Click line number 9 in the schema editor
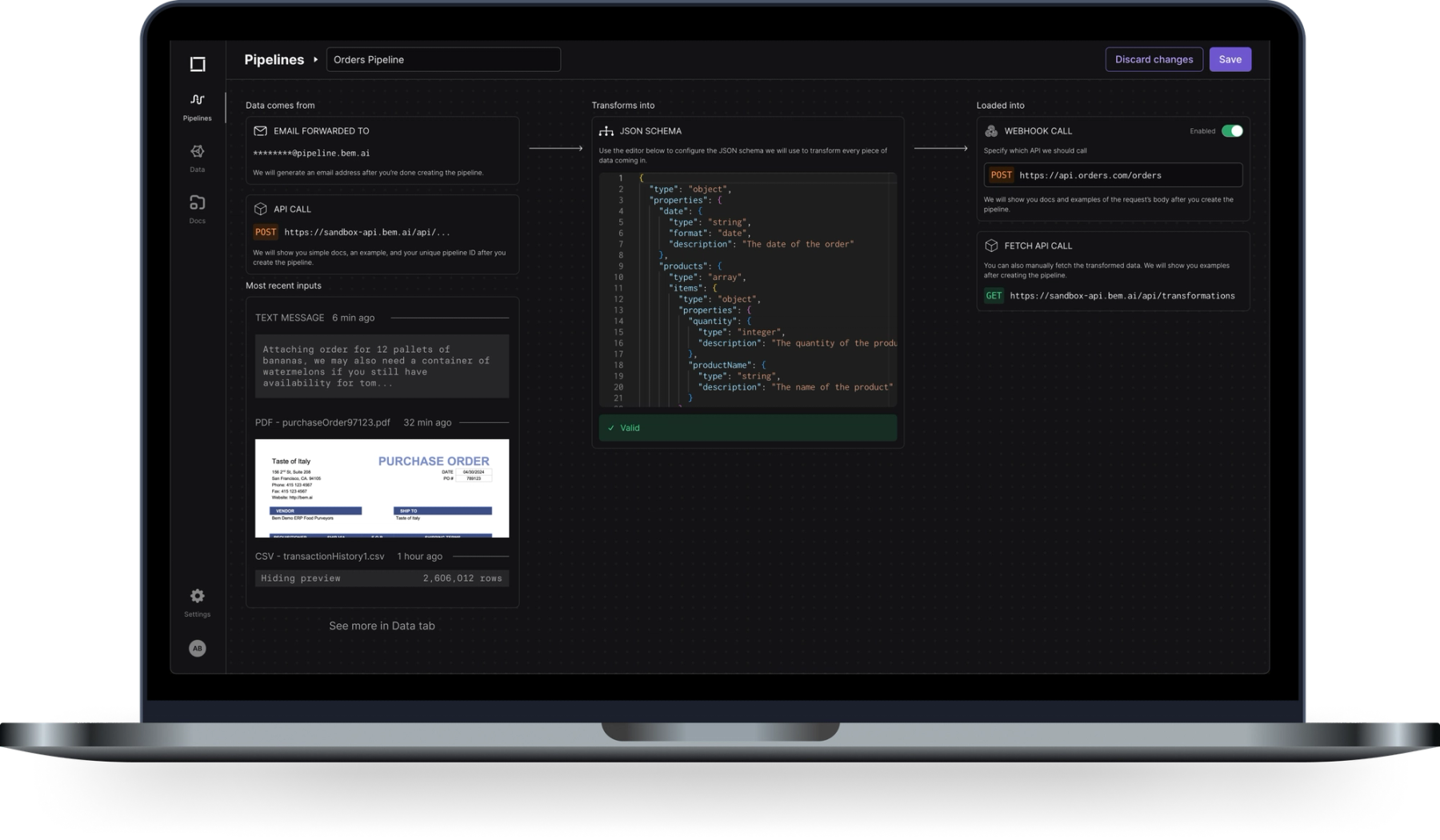 click(621, 266)
